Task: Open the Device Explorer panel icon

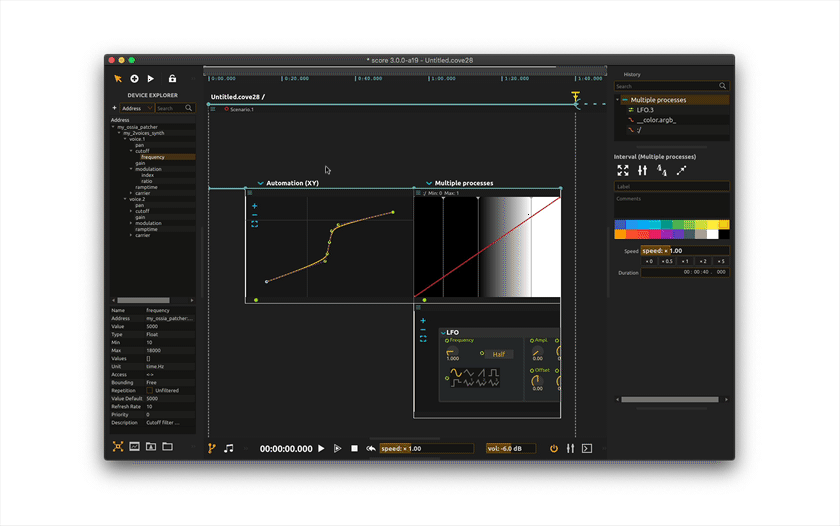Action: point(118,446)
